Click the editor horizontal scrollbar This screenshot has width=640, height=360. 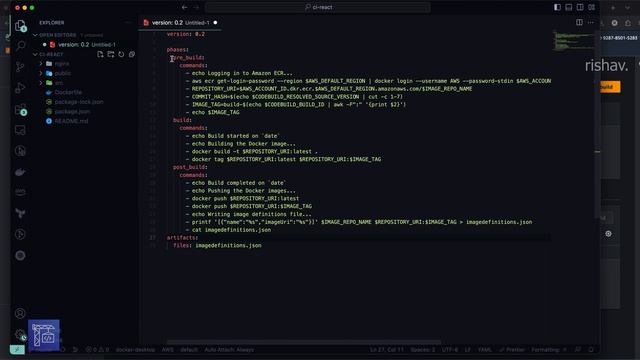coord(304,342)
